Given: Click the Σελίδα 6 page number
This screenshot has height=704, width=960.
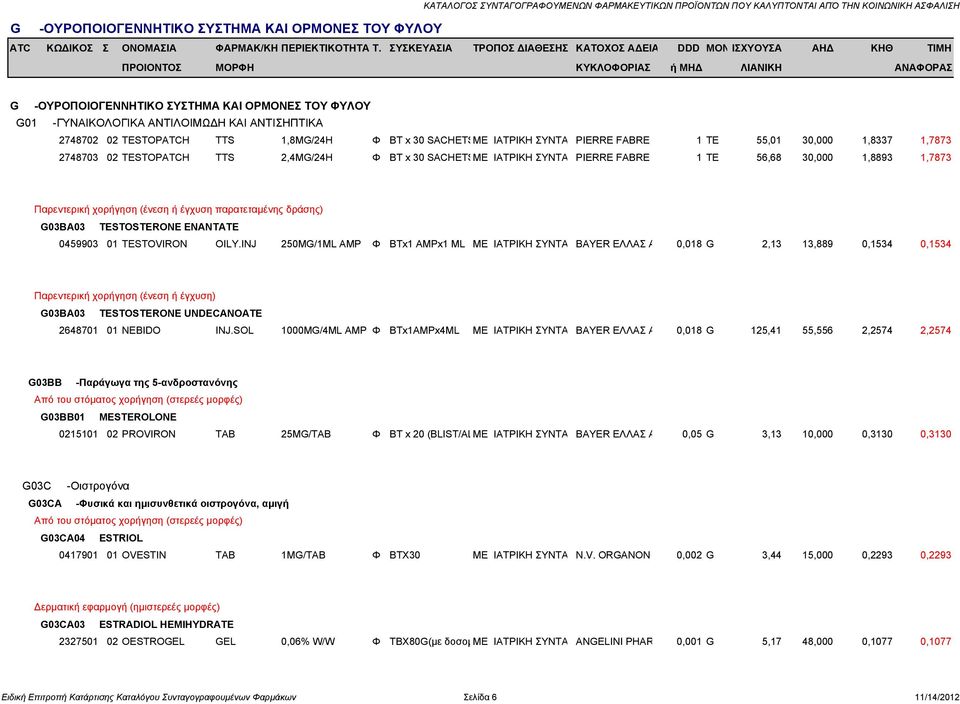Looking at the screenshot, I should point(480,697).
